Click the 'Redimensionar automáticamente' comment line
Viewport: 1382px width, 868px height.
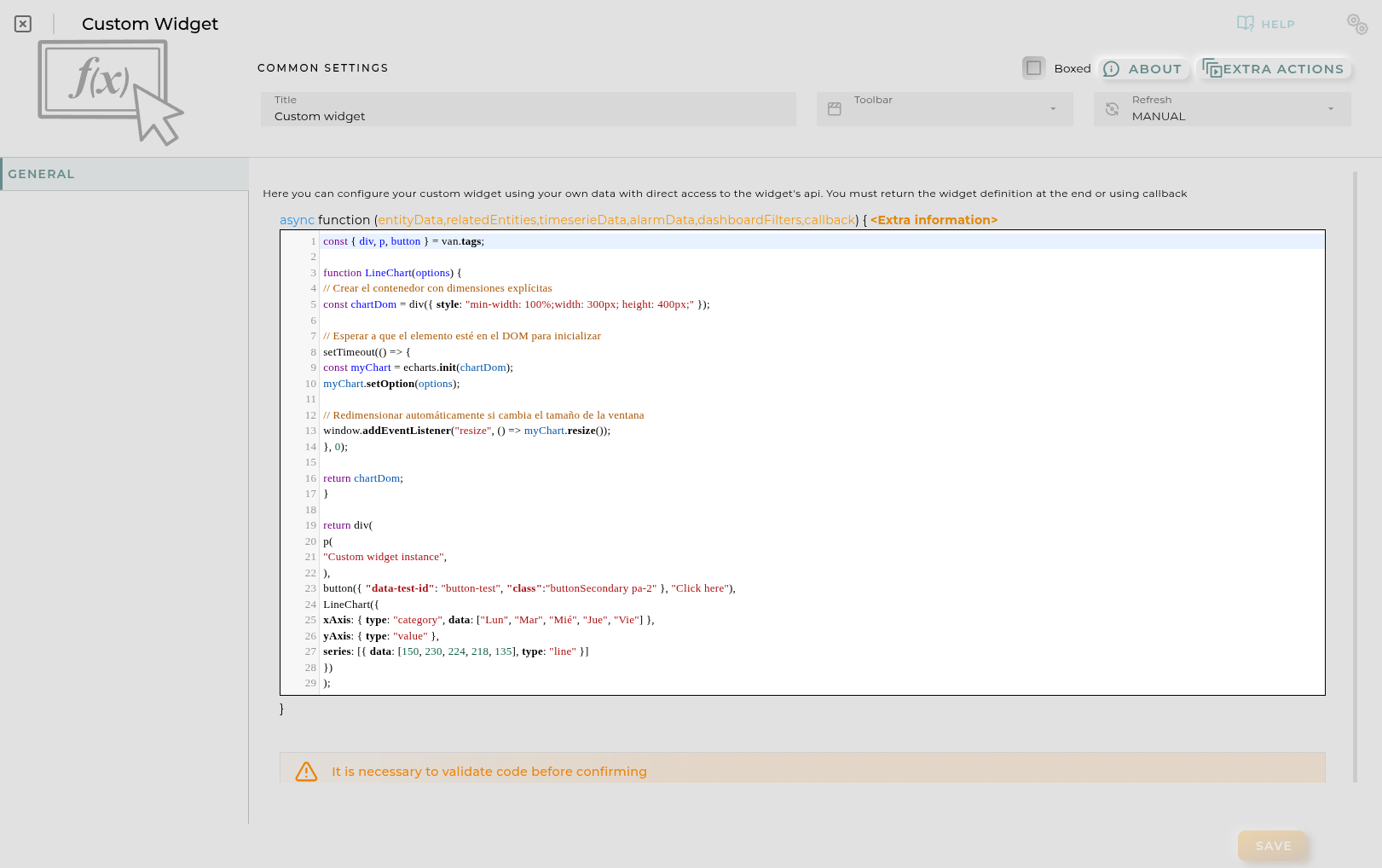click(x=483, y=415)
